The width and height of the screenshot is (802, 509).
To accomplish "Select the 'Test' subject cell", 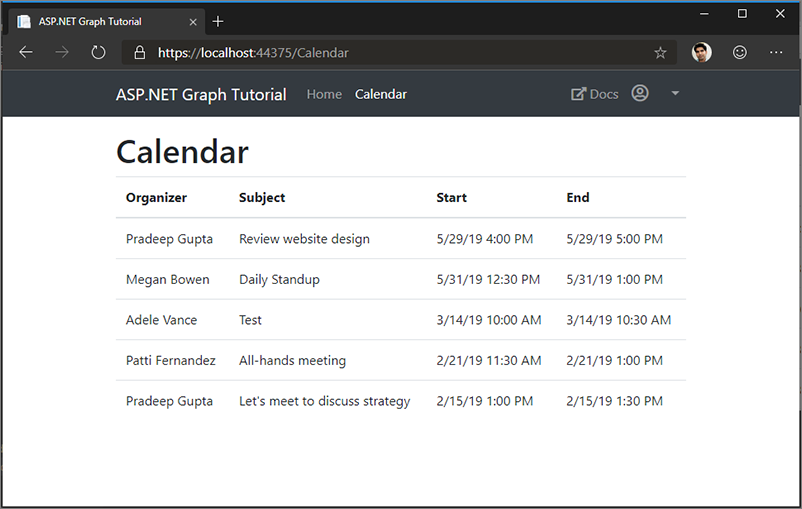I will click(250, 320).
